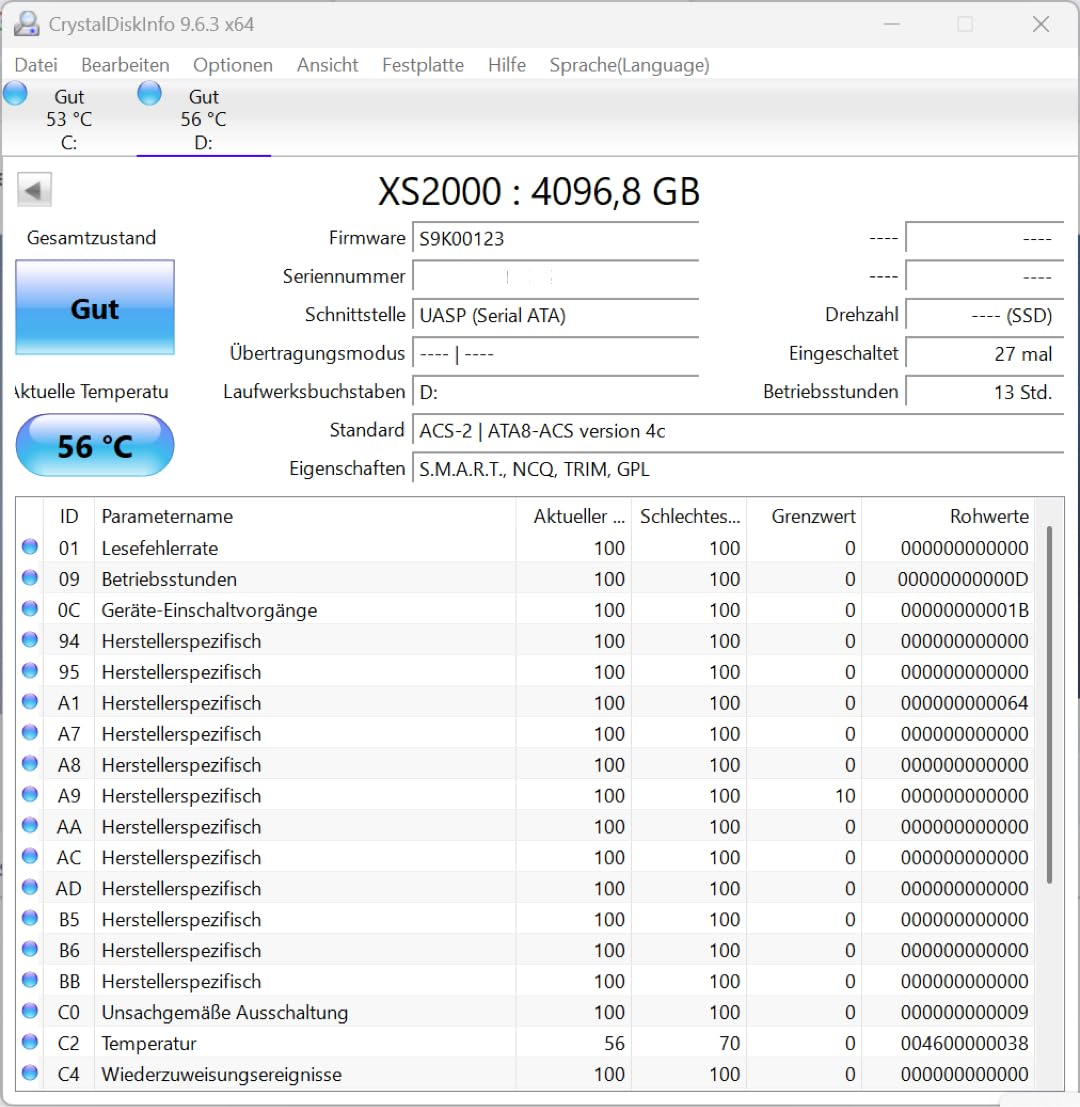Click the ID column header
This screenshot has width=1080, height=1107.
tap(68, 516)
